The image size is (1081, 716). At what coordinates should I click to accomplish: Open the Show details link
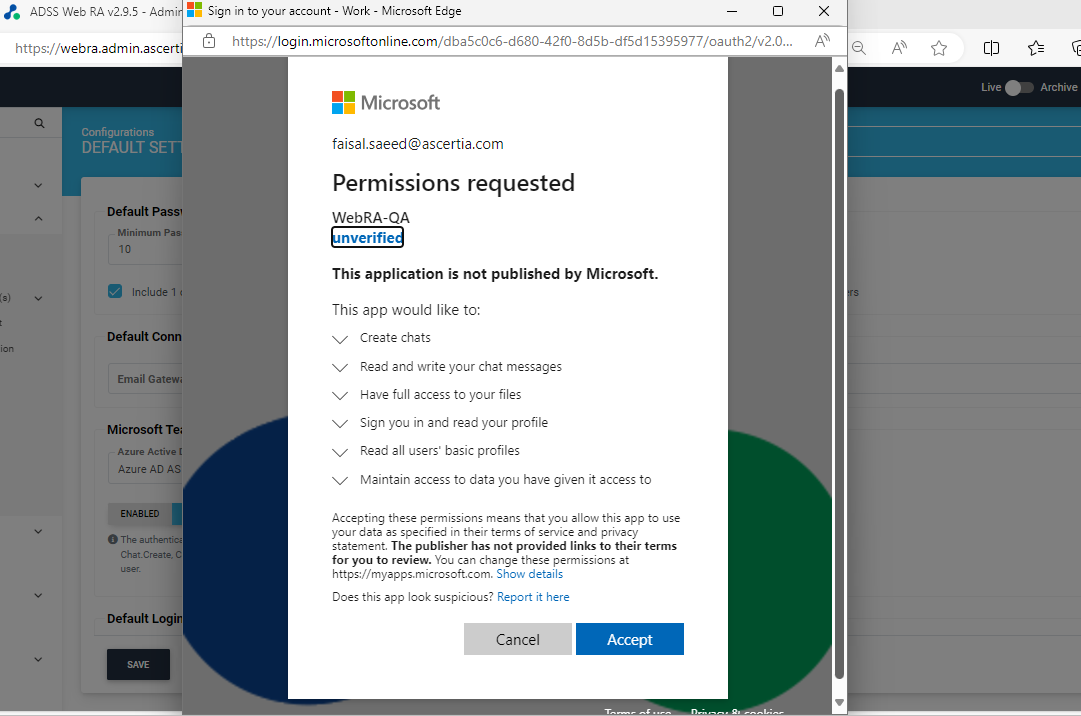pos(529,574)
